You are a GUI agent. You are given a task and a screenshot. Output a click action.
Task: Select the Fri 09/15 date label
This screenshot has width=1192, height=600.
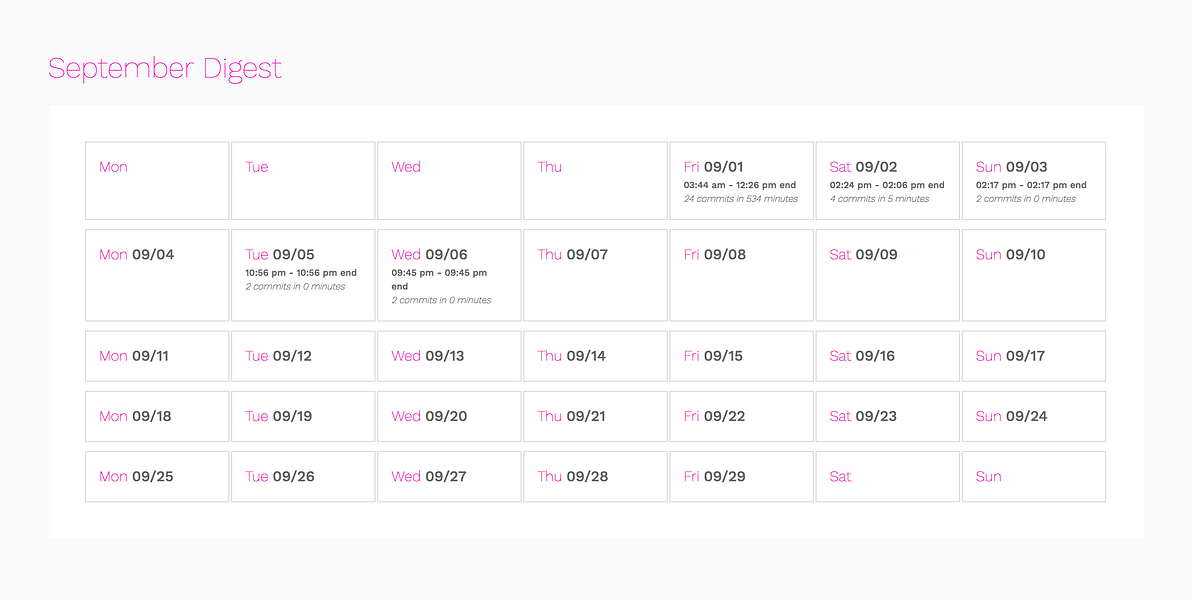point(713,356)
